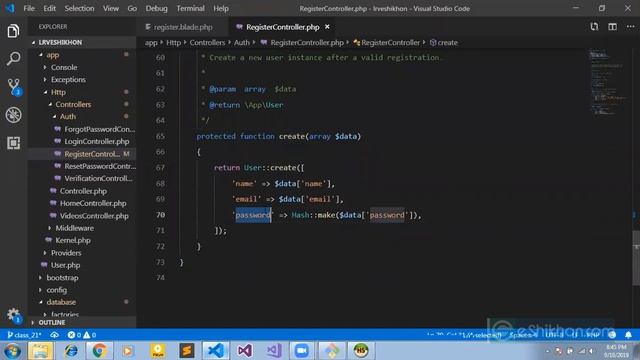Open the Manage gear menu
The image size is (640, 360).
click(13, 315)
